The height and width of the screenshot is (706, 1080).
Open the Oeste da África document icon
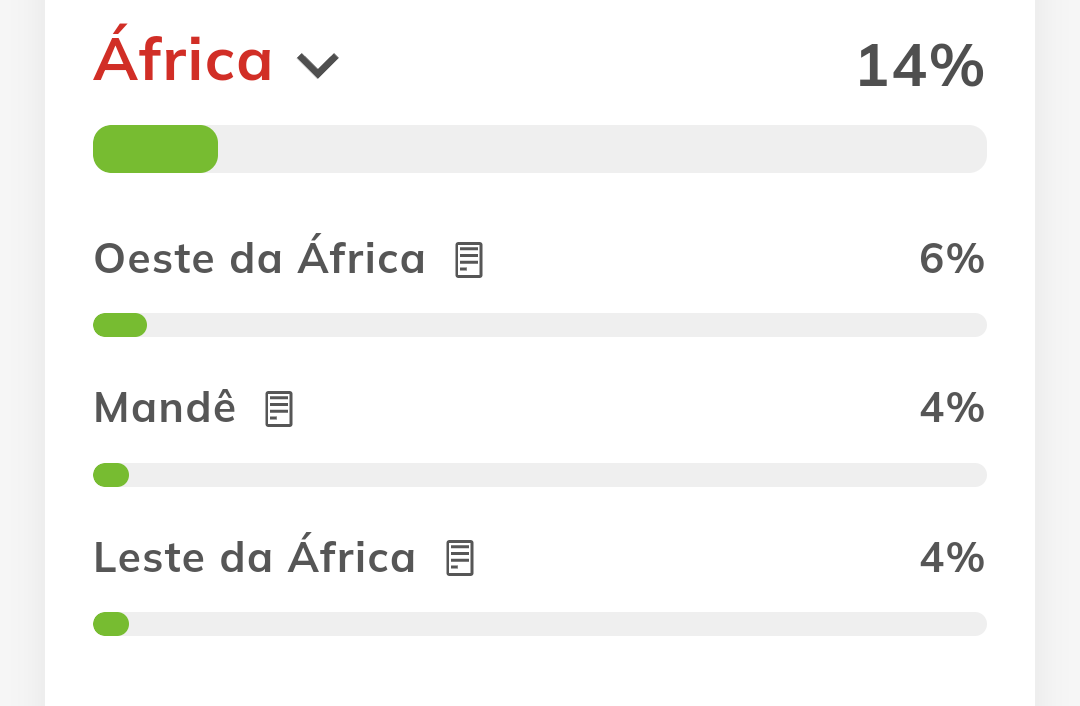469,260
